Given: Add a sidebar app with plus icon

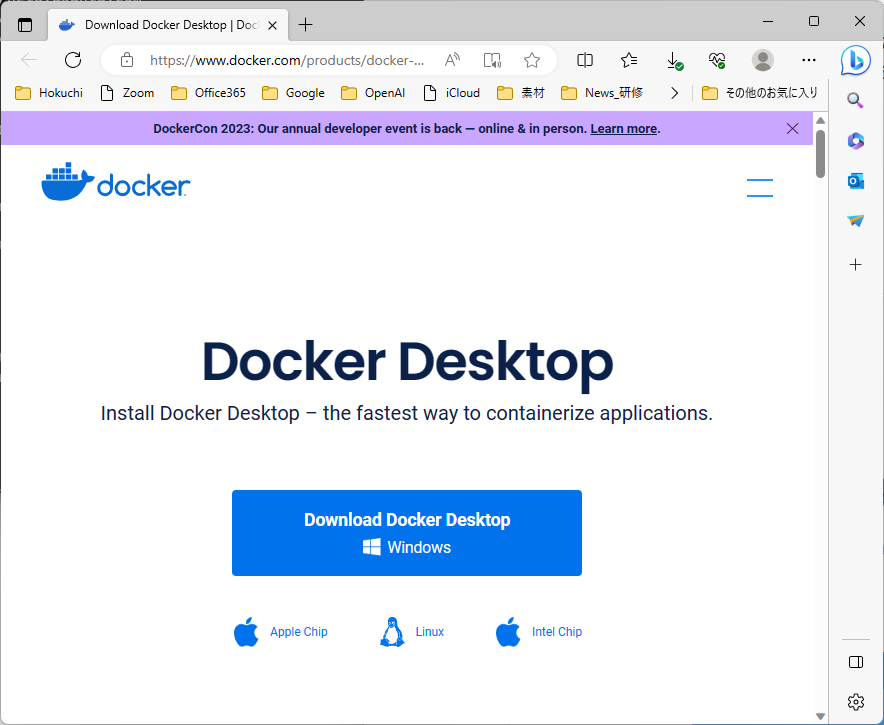Looking at the screenshot, I should (855, 264).
